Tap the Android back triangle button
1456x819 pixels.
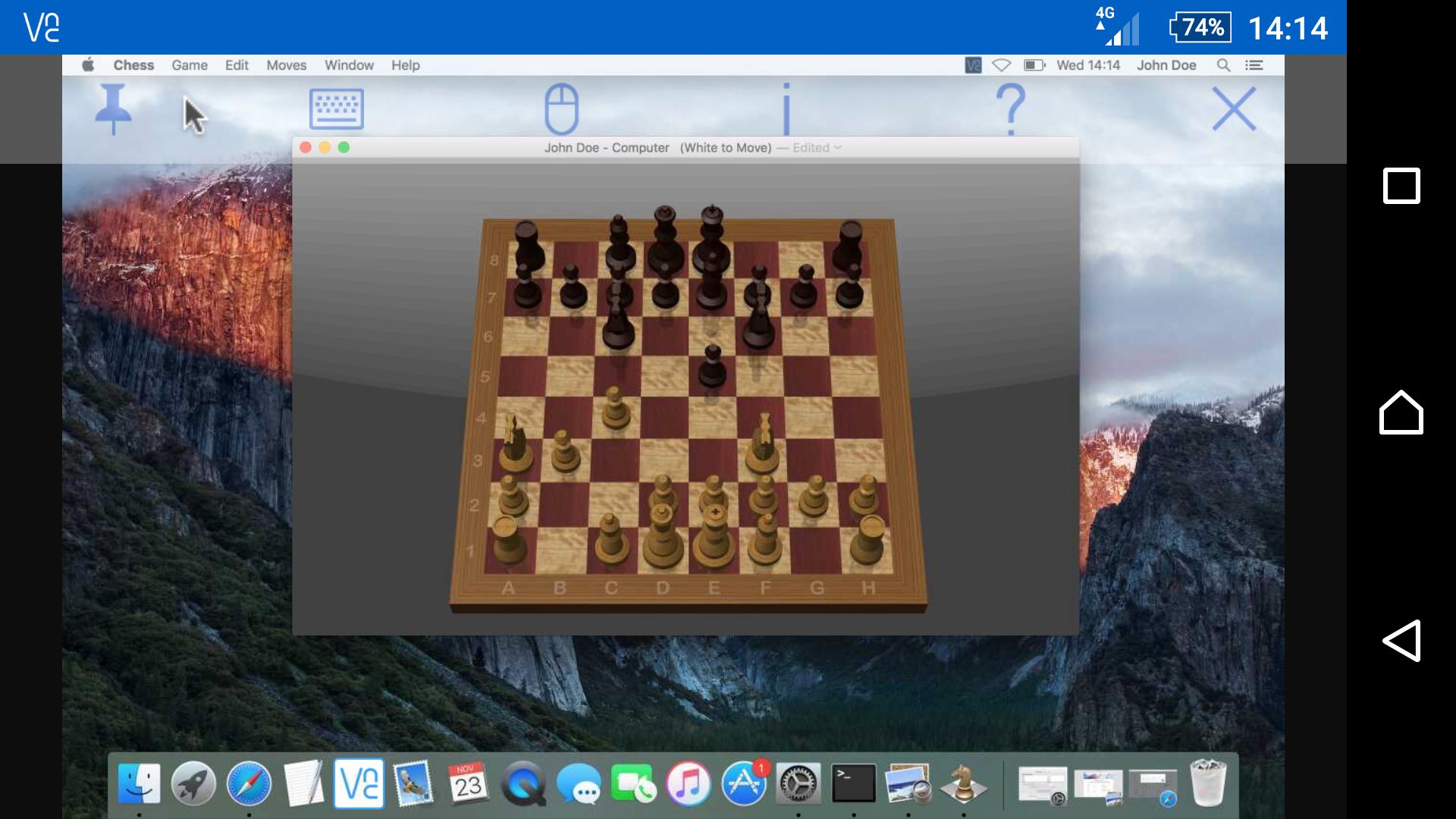(1401, 641)
